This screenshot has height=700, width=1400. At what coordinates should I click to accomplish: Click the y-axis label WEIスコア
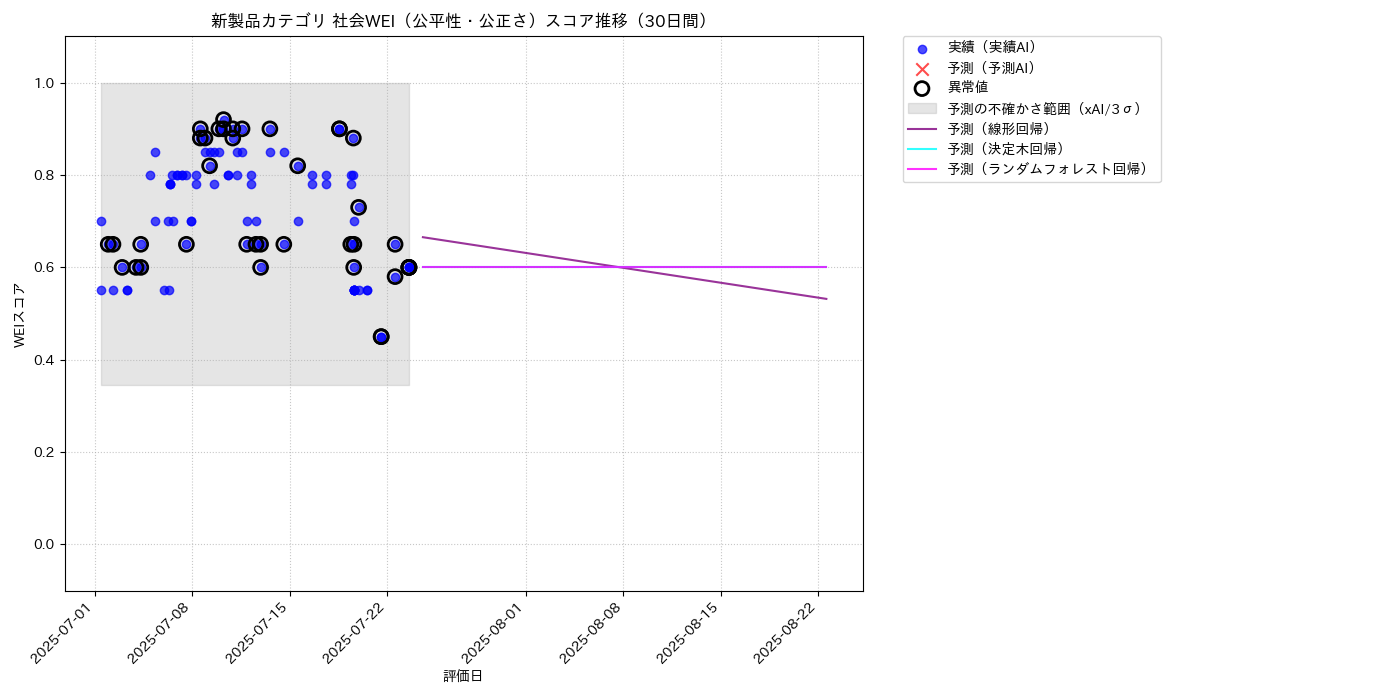[x=20, y=315]
